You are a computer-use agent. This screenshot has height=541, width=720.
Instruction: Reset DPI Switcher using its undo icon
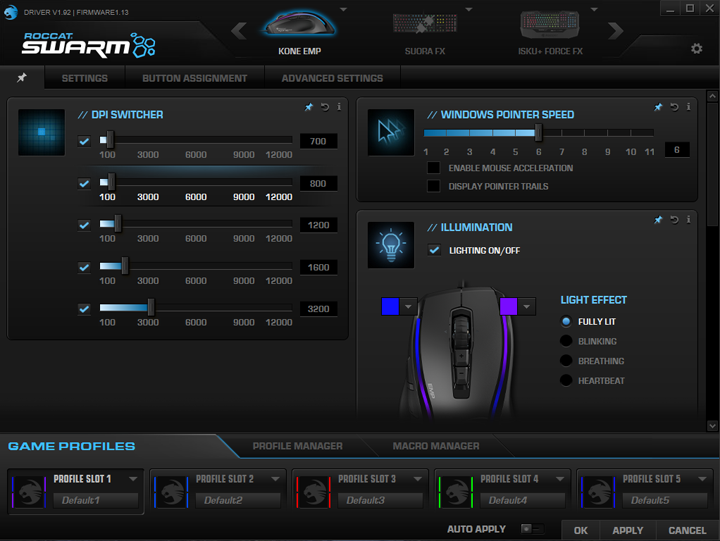(x=325, y=106)
